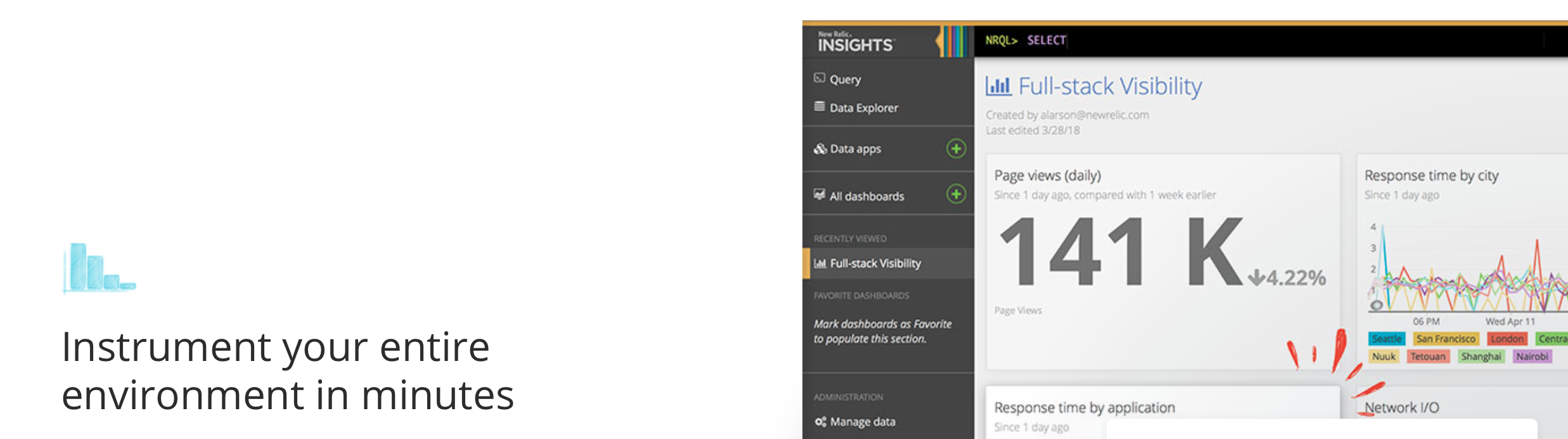Expand All dashboards with the plus control
The image size is (1568, 439).
[x=956, y=196]
